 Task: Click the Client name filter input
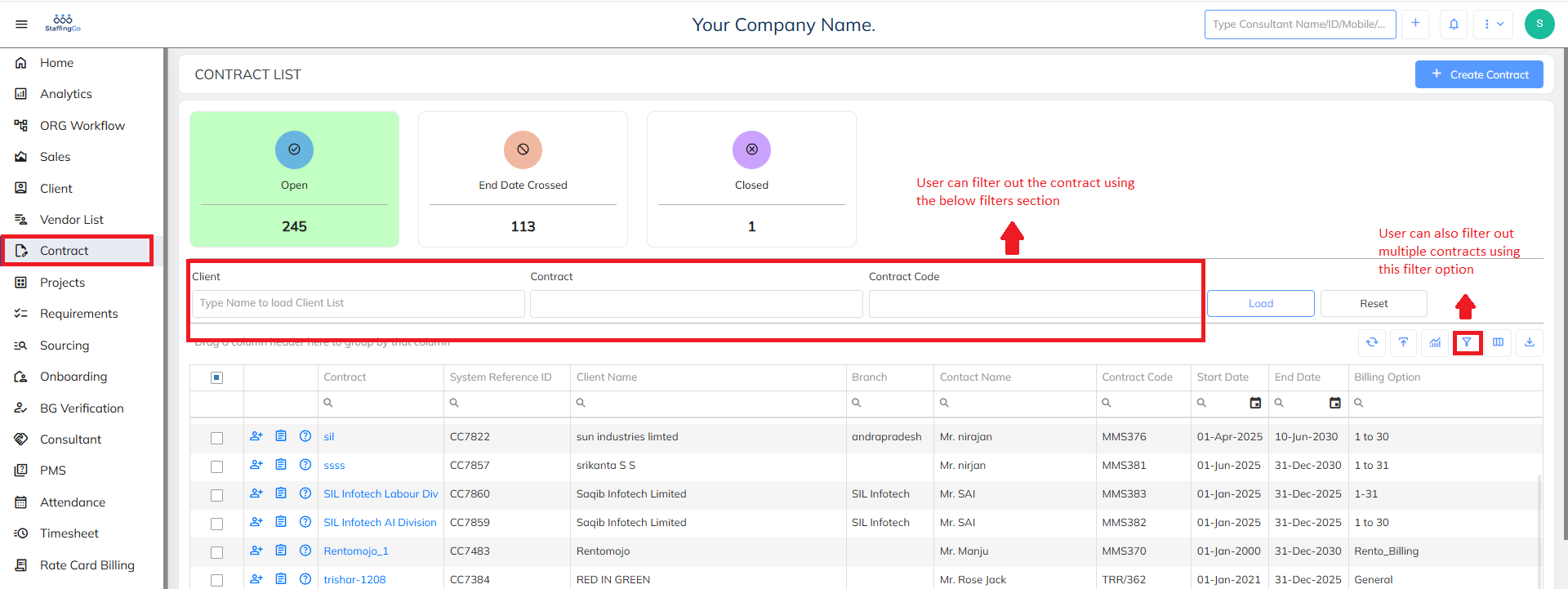358,303
